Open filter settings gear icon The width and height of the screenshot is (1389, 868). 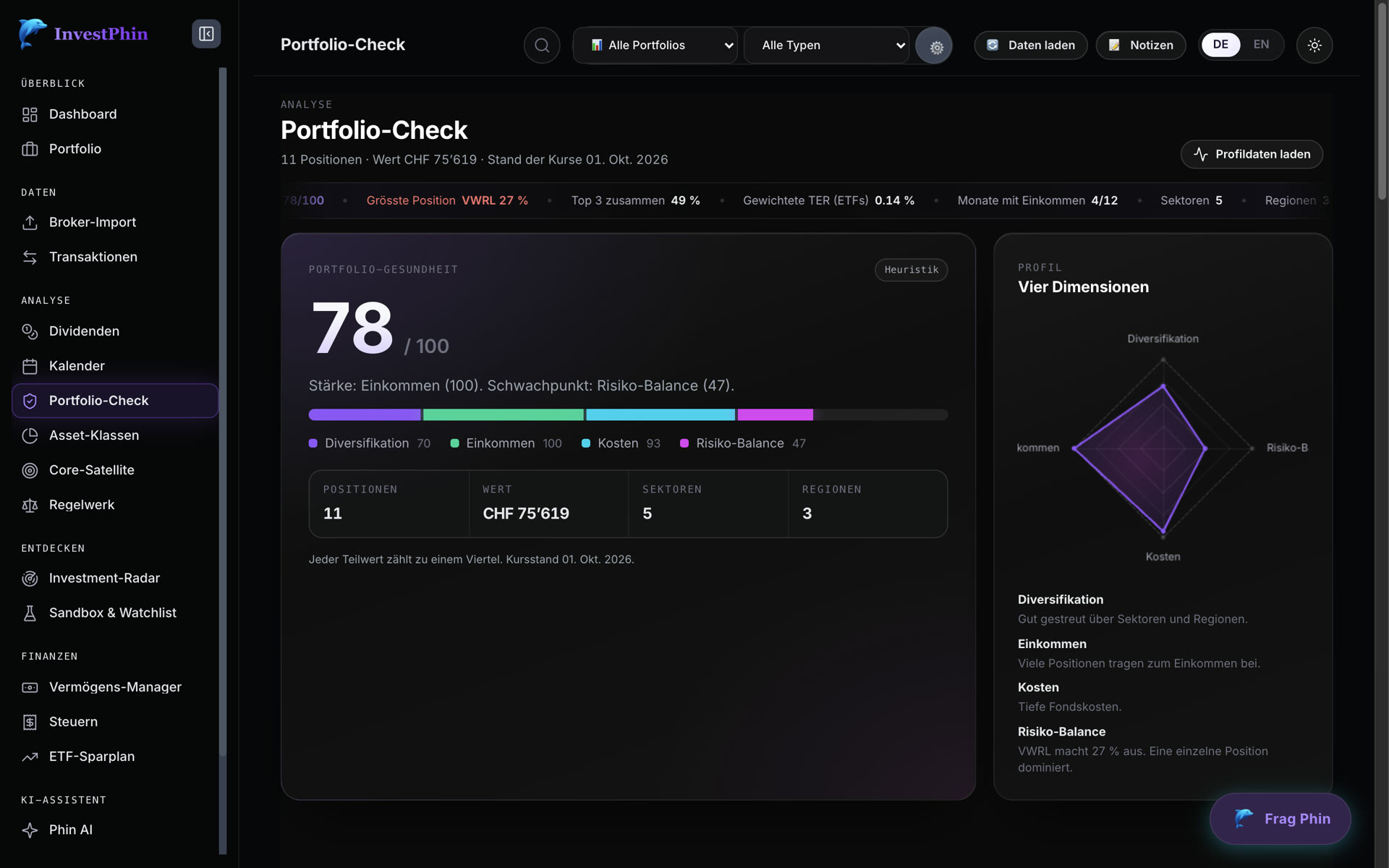pos(934,46)
